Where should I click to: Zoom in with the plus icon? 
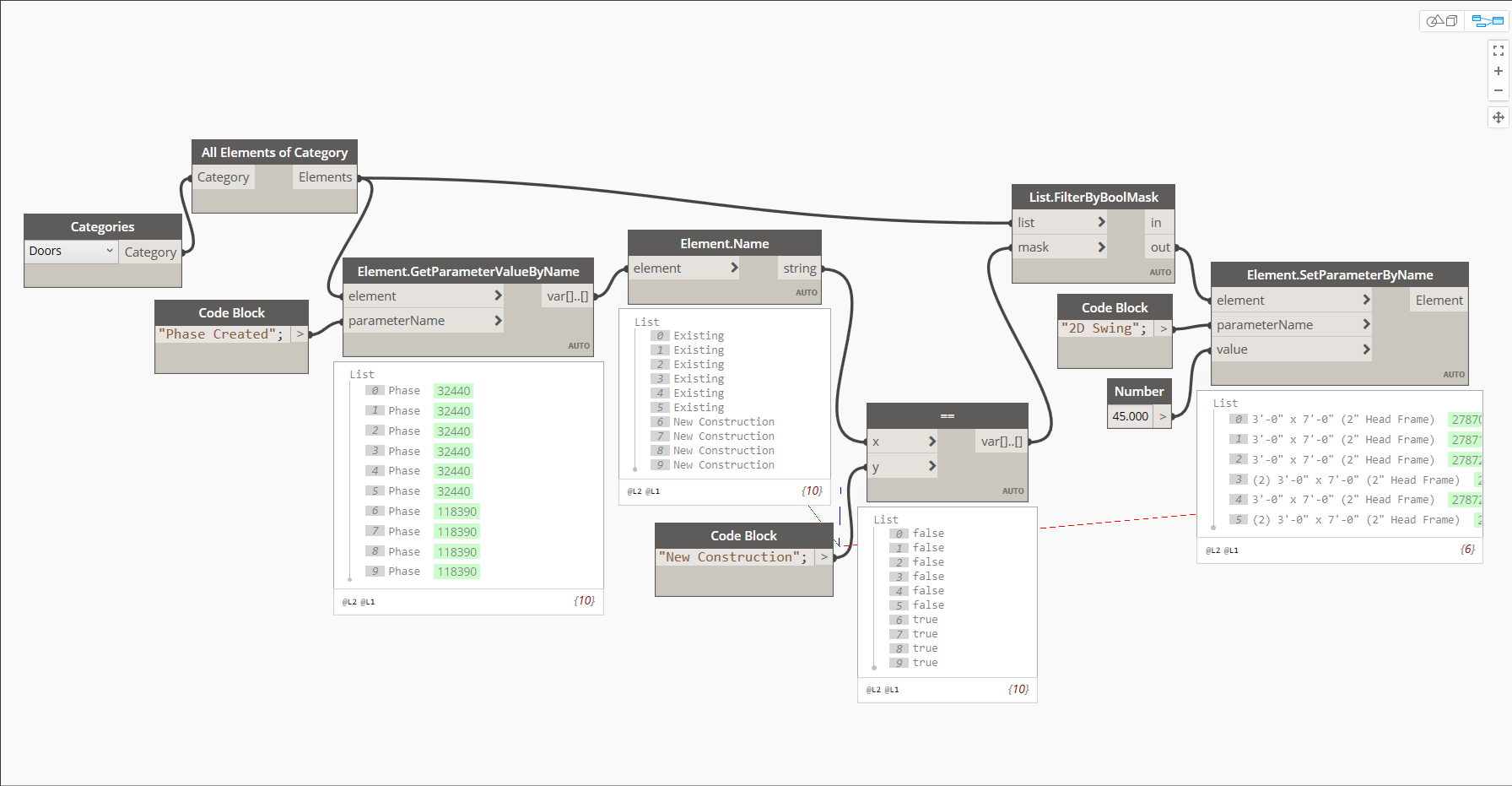tap(1498, 71)
